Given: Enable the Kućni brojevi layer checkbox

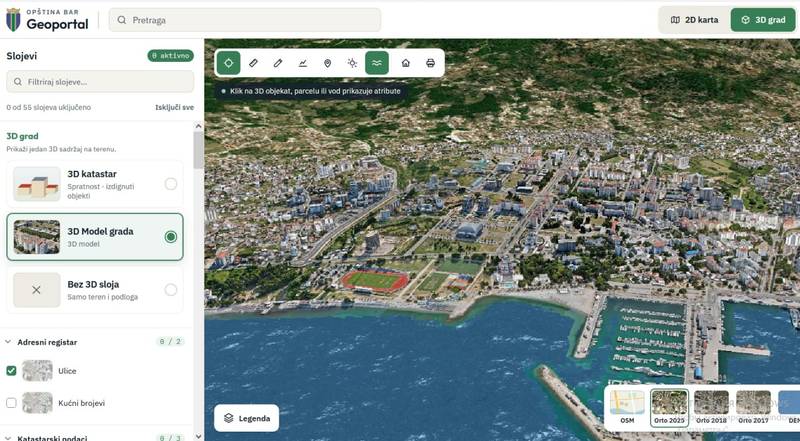Looking at the screenshot, I should tap(11, 403).
